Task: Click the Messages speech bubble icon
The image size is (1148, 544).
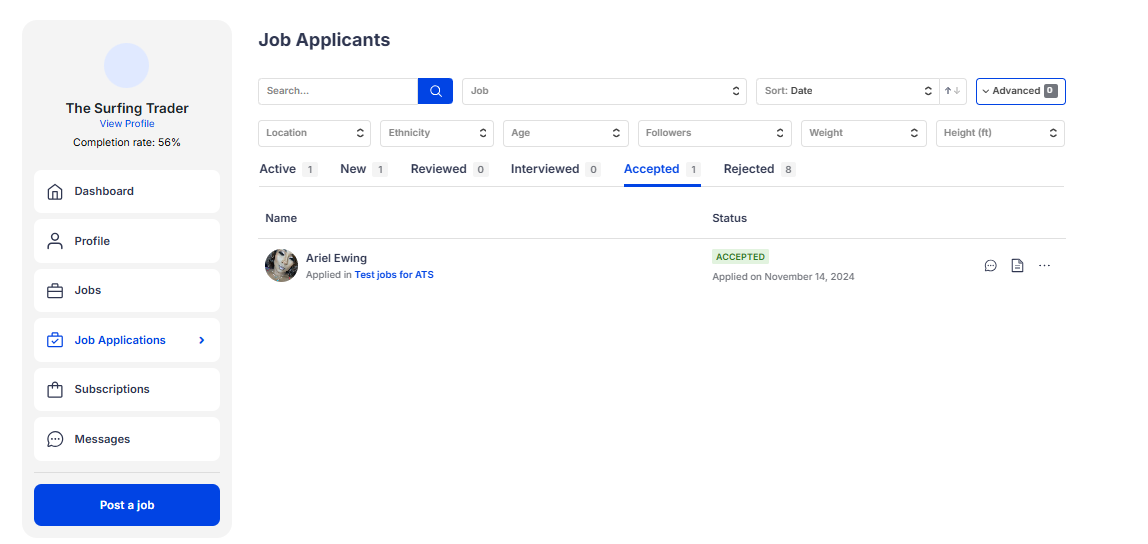Action: (55, 439)
